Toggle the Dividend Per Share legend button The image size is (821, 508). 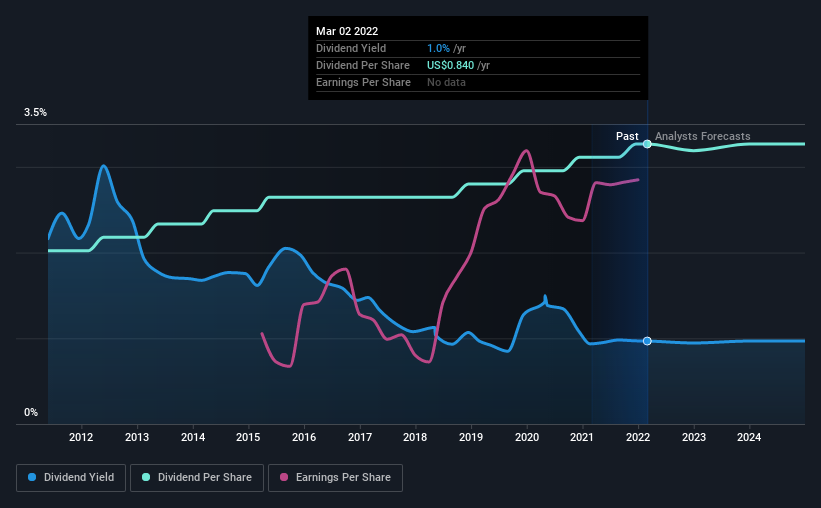tap(197, 478)
